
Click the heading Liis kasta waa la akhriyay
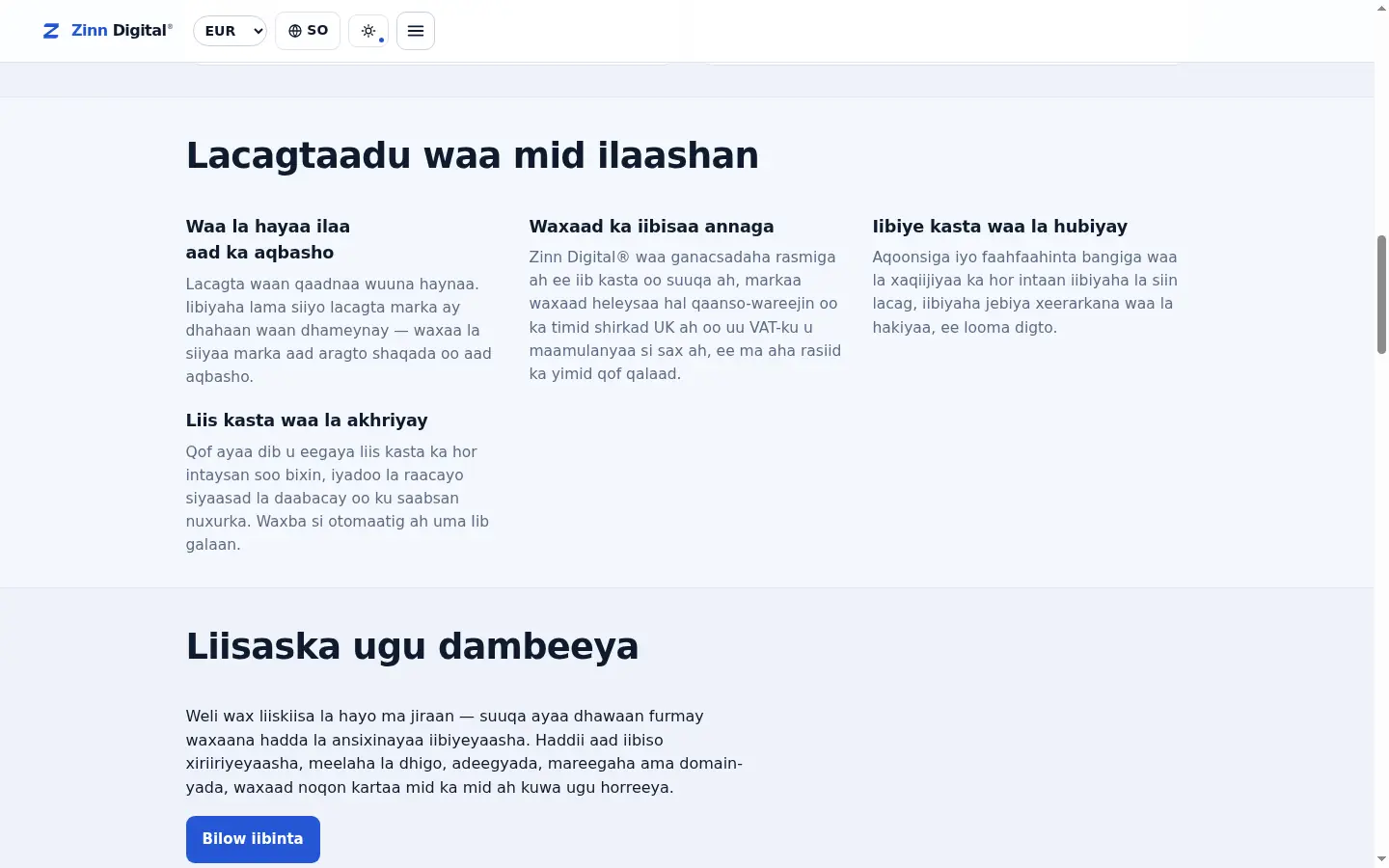click(x=307, y=420)
